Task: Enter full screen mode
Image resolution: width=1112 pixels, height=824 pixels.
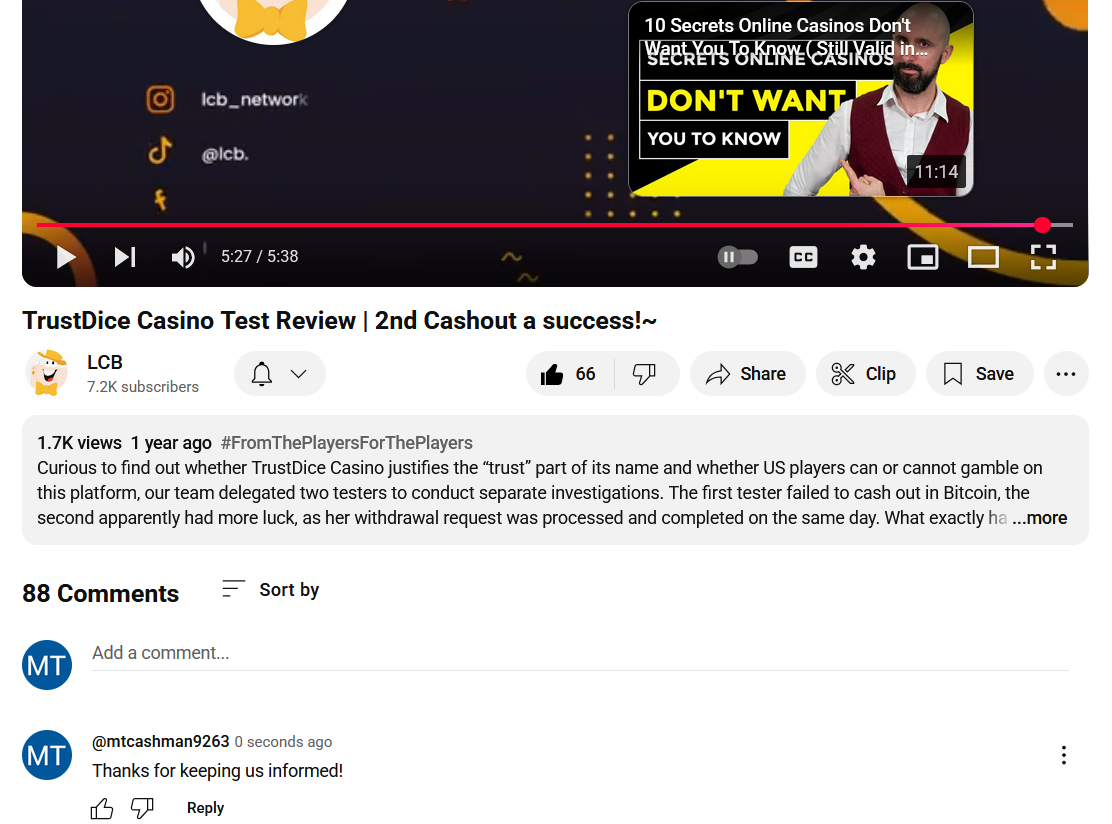Action: 1043,257
